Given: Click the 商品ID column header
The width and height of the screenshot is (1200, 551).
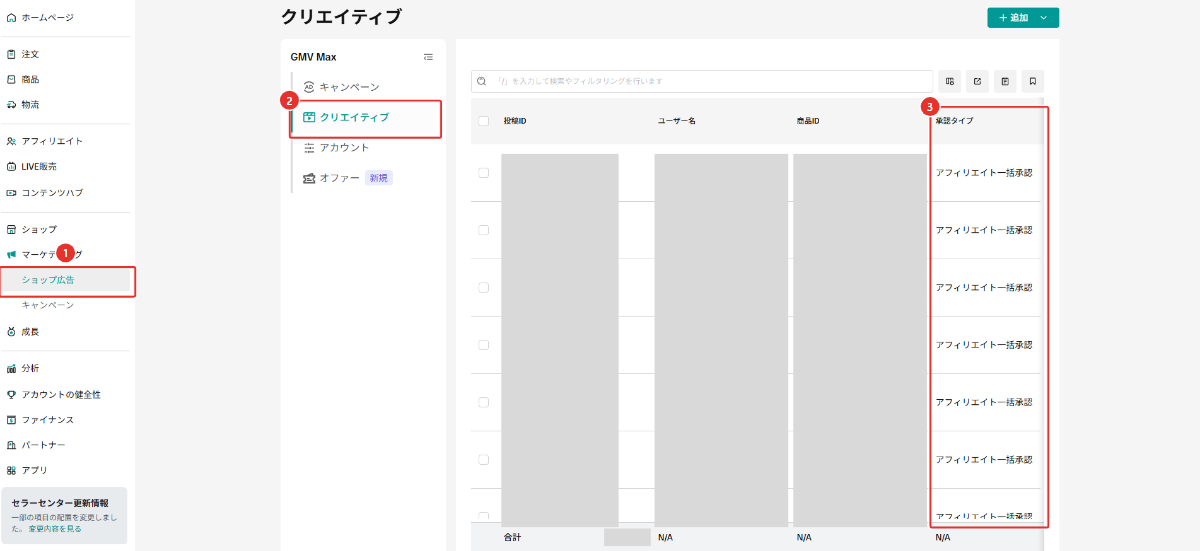Looking at the screenshot, I should 808,121.
